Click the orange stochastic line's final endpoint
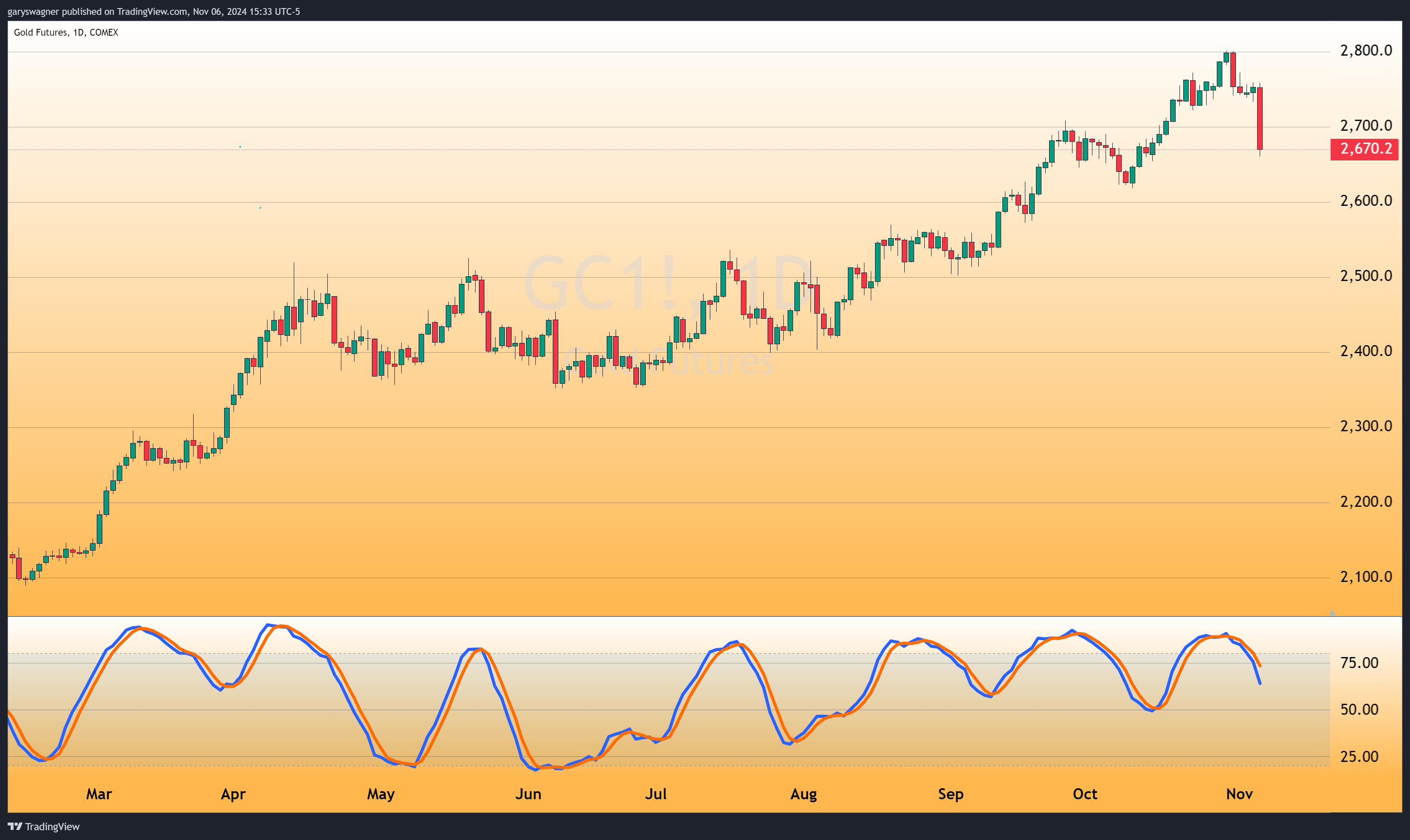1410x840 pixels. [1260, 666]
